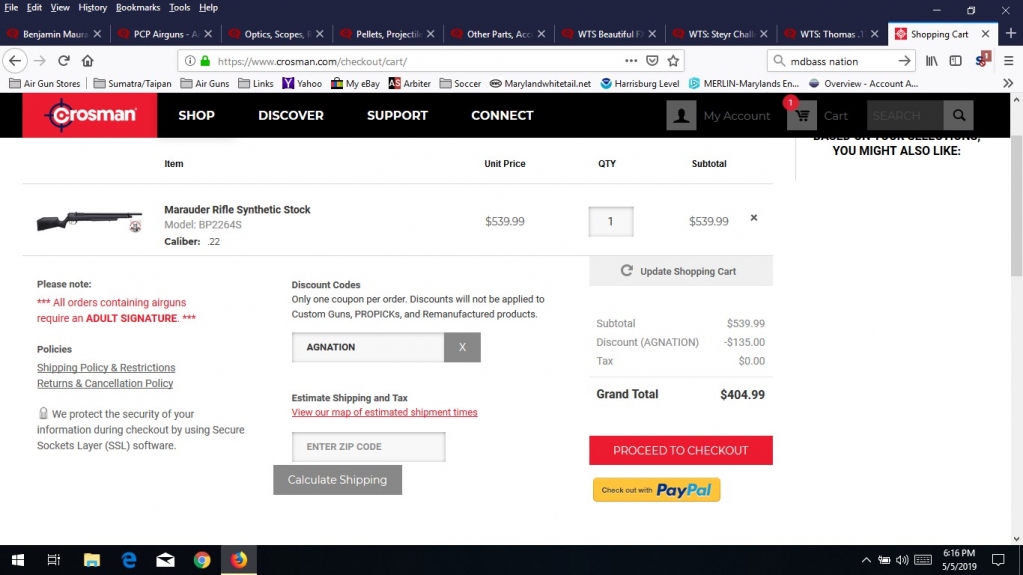Viewport: 1023px width, 575px height.
Task: Open Links bookmark folder
Action: [x=256, y=84]
